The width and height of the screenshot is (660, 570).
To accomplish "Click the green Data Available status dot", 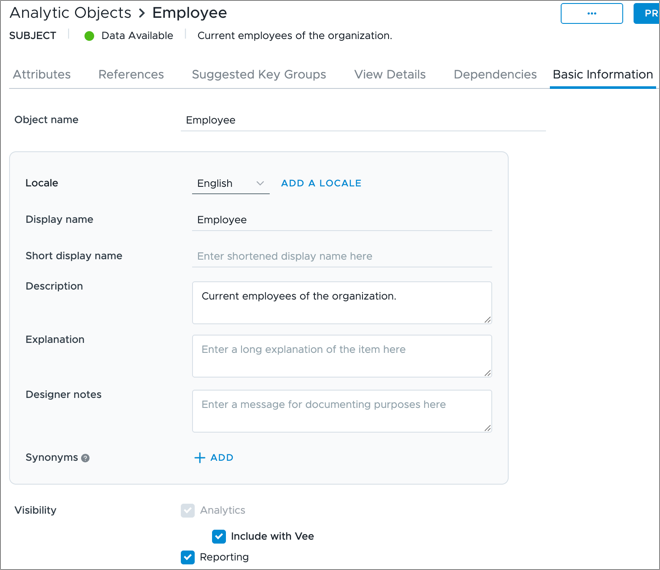I will 89,36.
